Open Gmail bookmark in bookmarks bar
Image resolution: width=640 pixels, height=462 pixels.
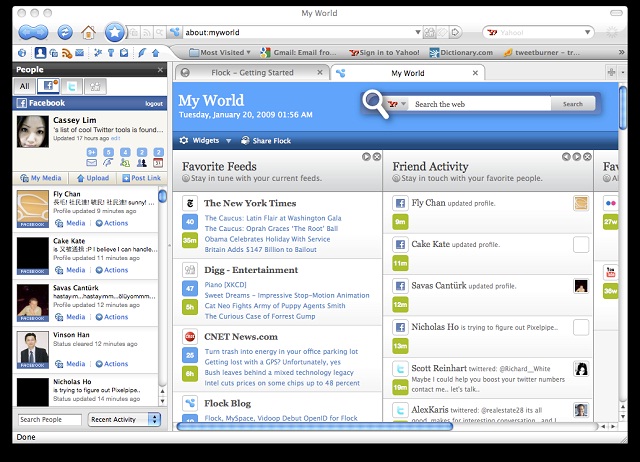coord(299,53)
